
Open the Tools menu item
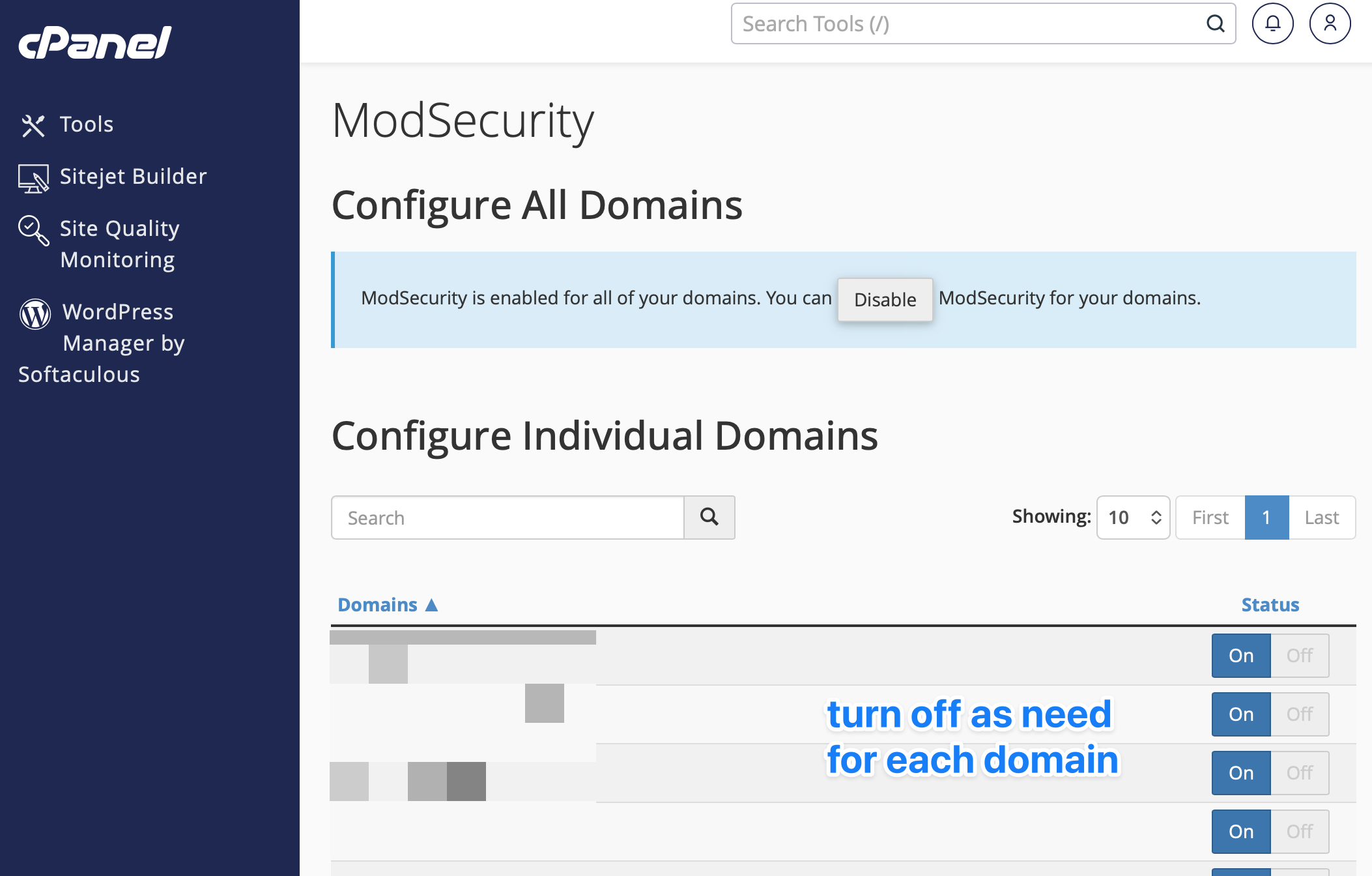click(x=87, y=124)
